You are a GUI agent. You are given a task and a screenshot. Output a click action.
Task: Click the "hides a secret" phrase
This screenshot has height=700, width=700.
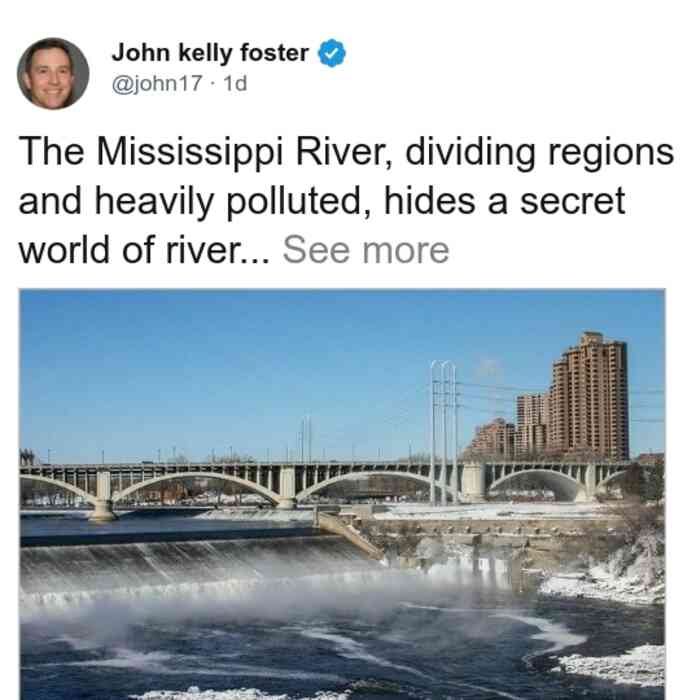(504, 201)
